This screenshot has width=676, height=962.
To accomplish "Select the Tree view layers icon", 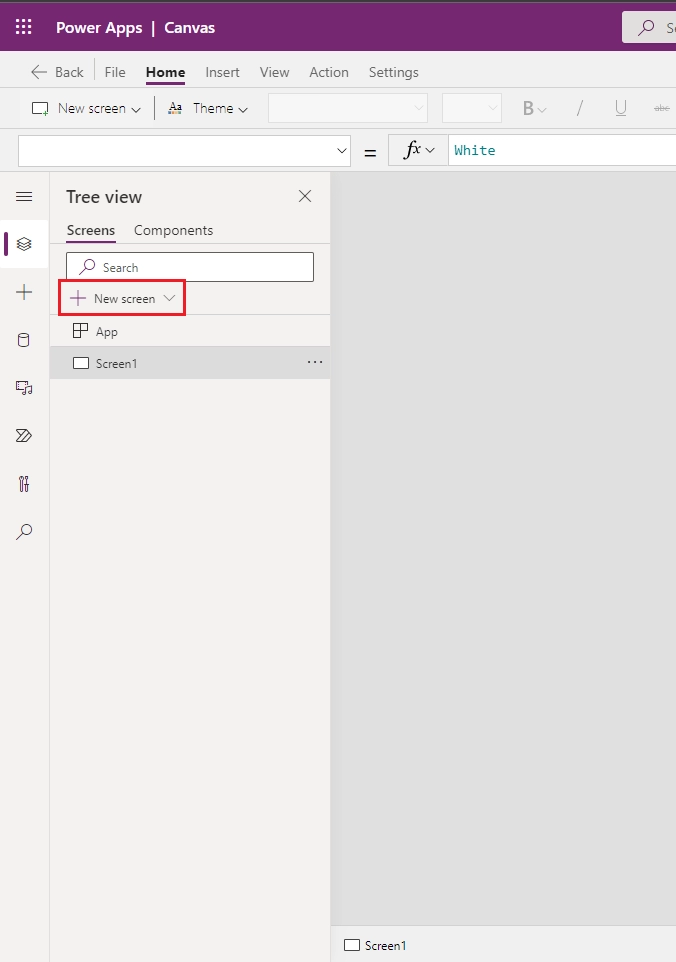I will pos(24,244).
